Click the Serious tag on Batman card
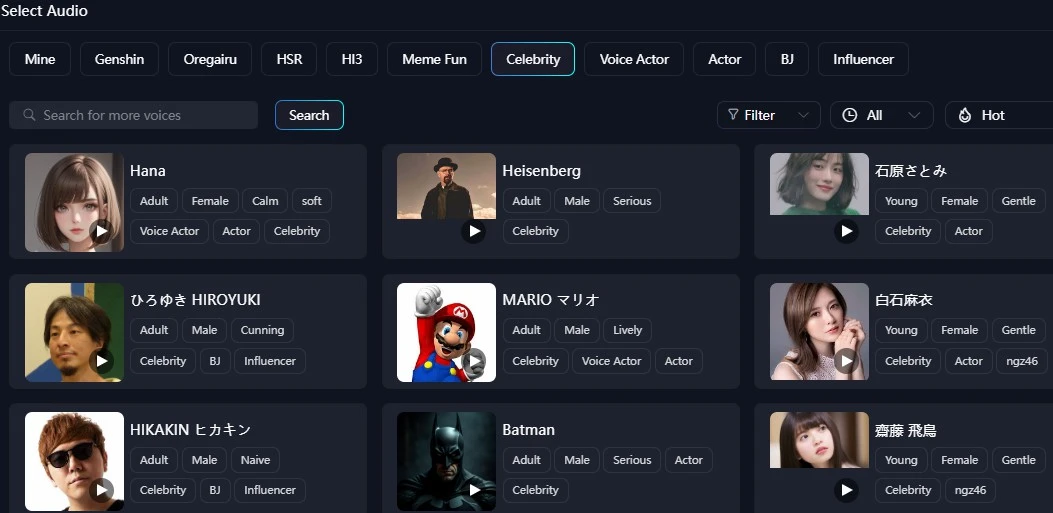This screenshot has height=513, width=1053. 632,460
